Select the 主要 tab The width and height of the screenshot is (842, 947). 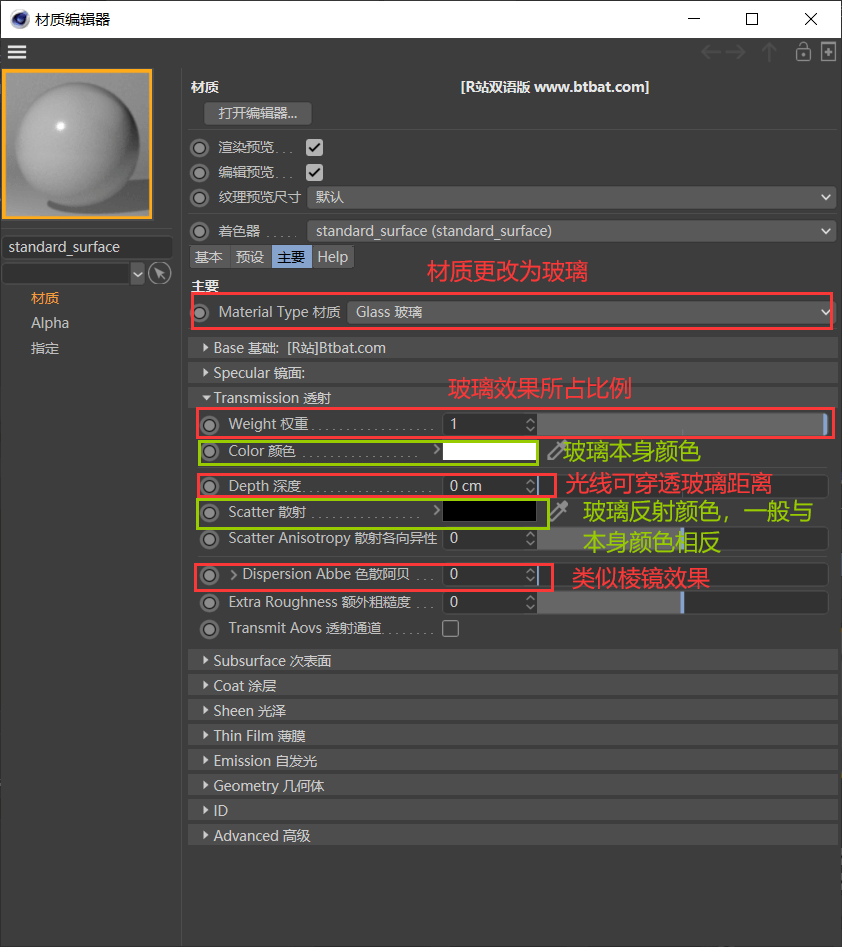(x=292, y=257)
